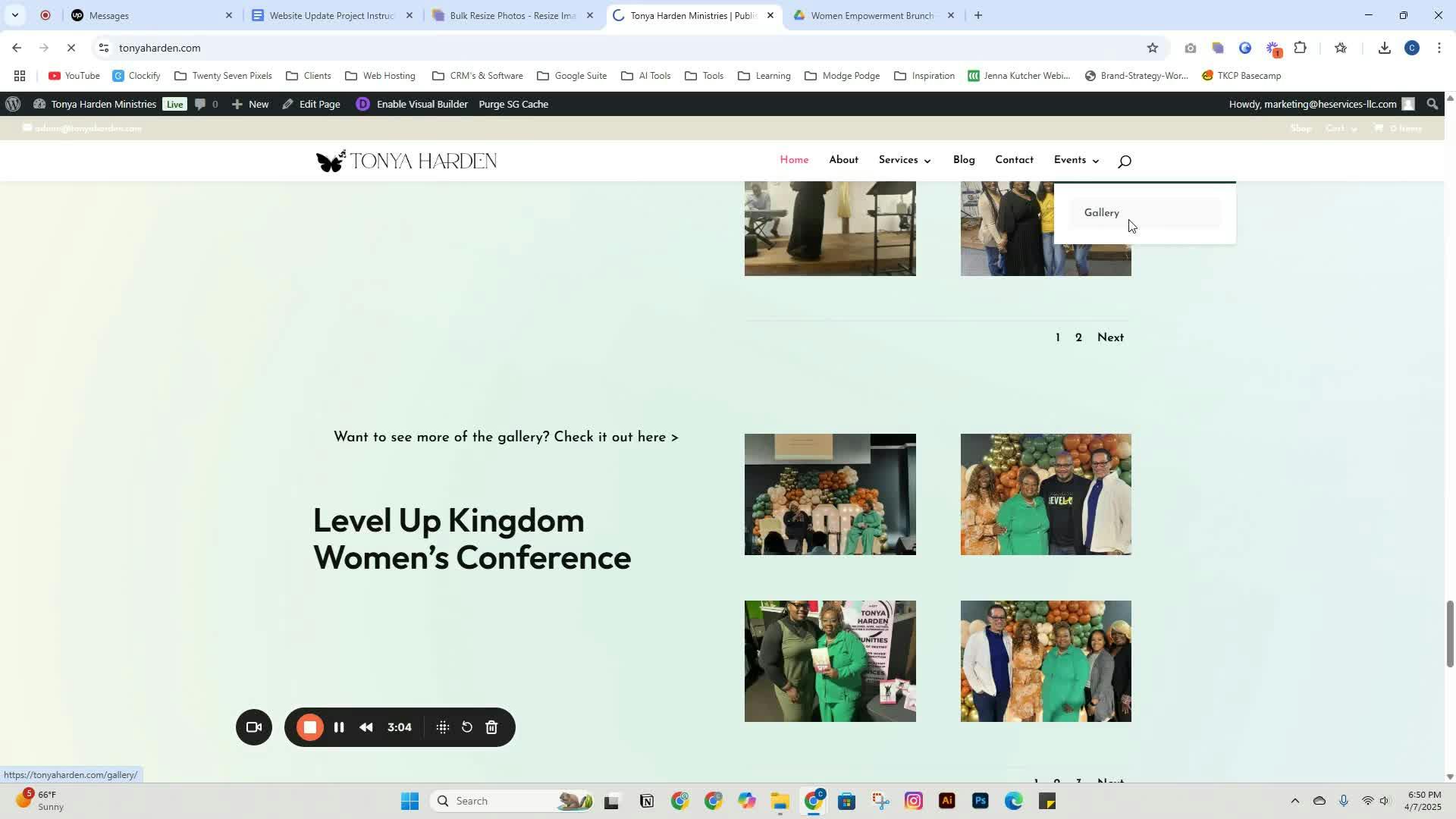This screenshot has height=819, width=1456.
Task: Switch to Bulk Resize Photos tab
Action: [x=513, y=15]
